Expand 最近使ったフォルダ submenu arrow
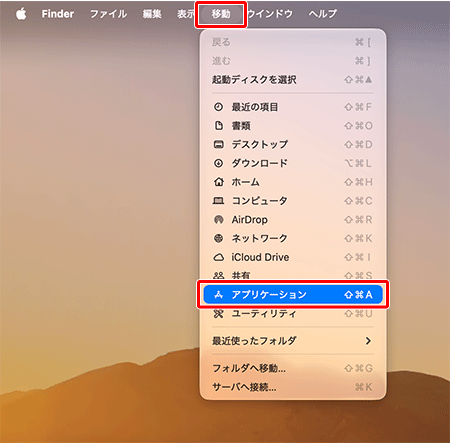This screenshot has width=450, height=443. (x=368, y=341)
